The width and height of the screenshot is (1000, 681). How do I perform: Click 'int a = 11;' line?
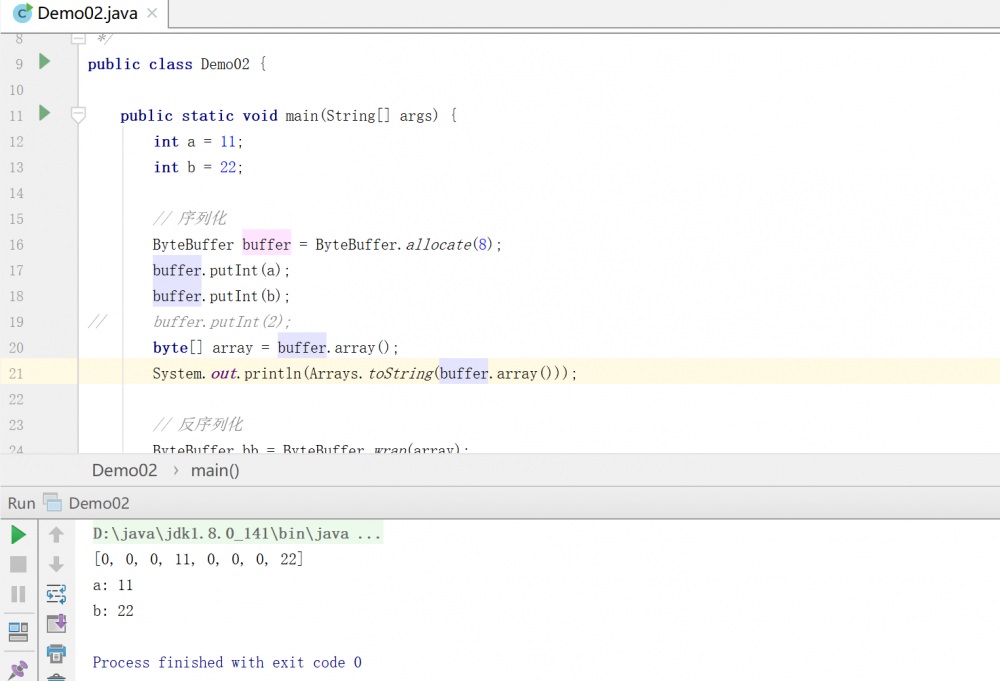click(x=198, y=142)
